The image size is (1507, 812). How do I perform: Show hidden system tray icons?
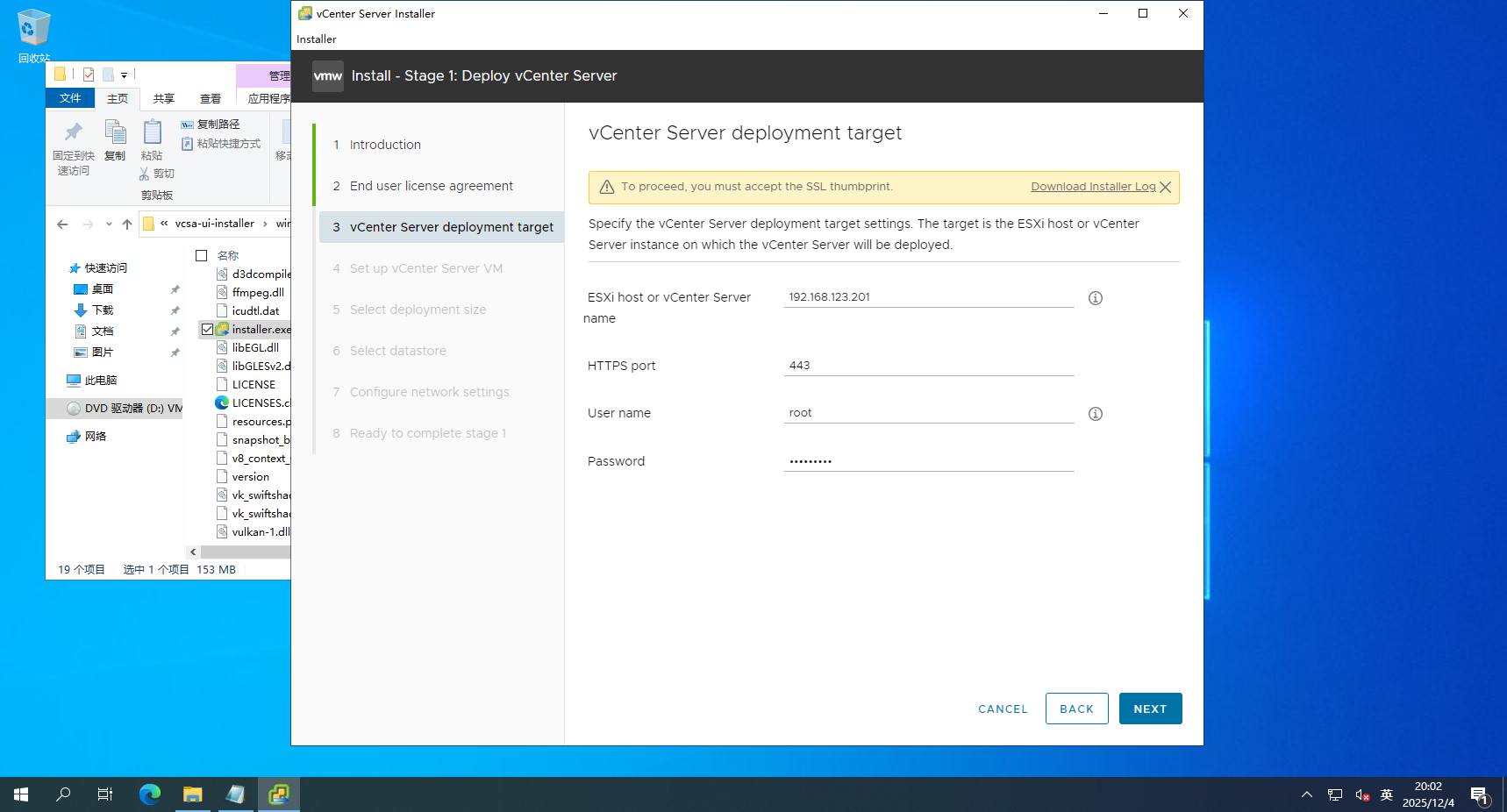pos(1306,794)
